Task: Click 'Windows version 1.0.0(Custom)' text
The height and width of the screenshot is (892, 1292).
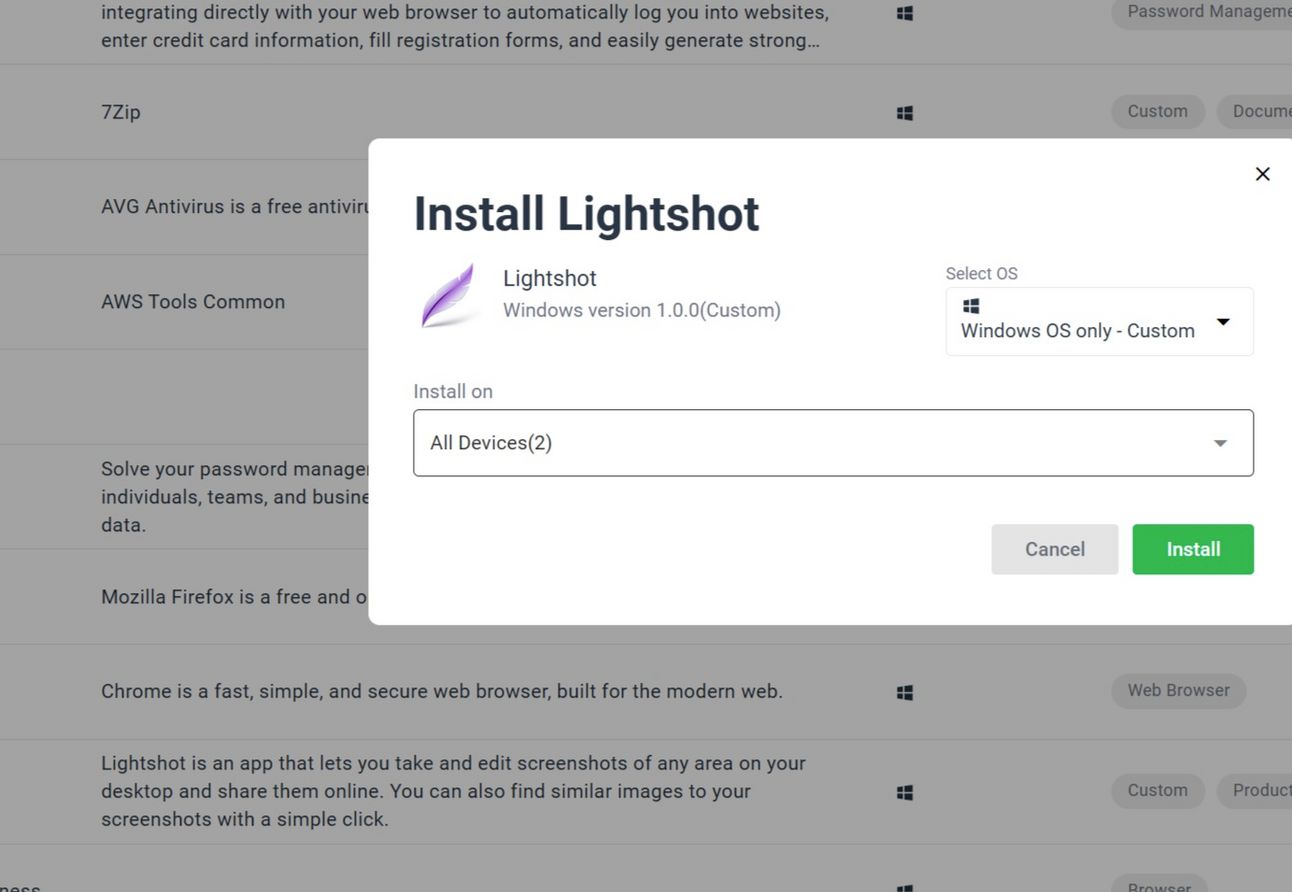Action: coord(642,310)
